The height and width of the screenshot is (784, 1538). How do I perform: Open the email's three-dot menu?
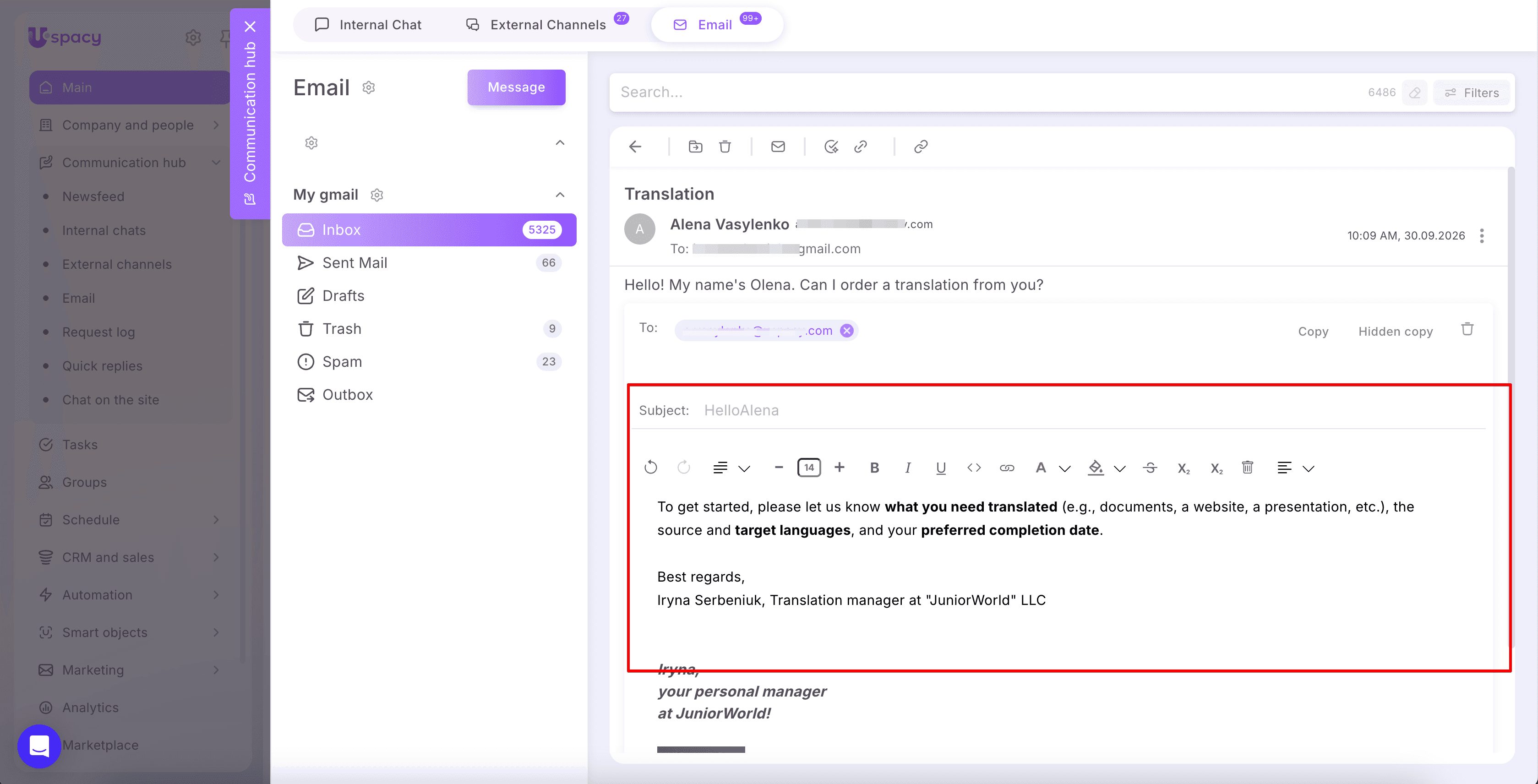(x=1482, y=235)
